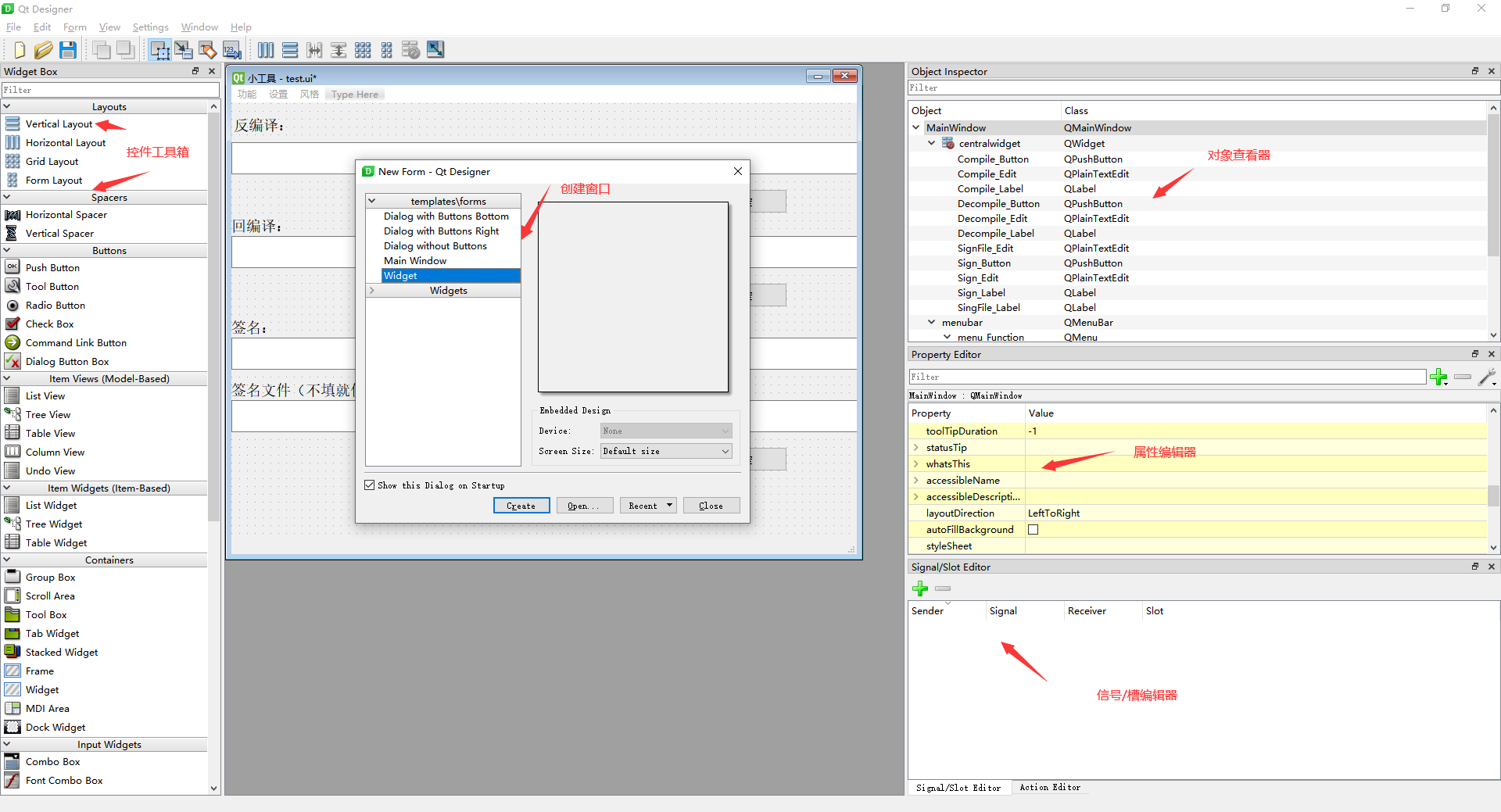This screenshot has height=812, width=1501.
Task: Open the Screen Size dropdown
Action: 666,451
